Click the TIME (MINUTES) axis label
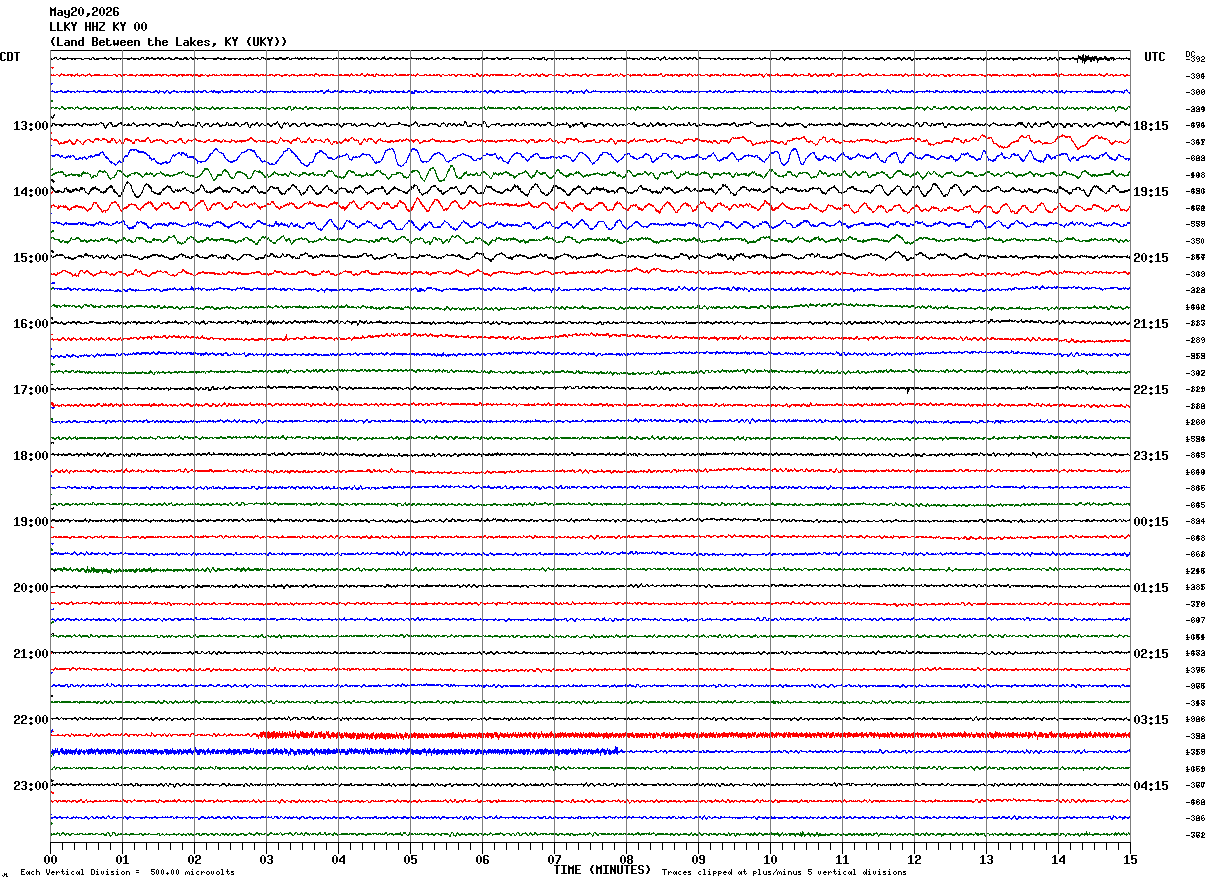Image resolution: width=1210 pixels, height=886 pixels. pyautogui.click(x=602, y=870)
